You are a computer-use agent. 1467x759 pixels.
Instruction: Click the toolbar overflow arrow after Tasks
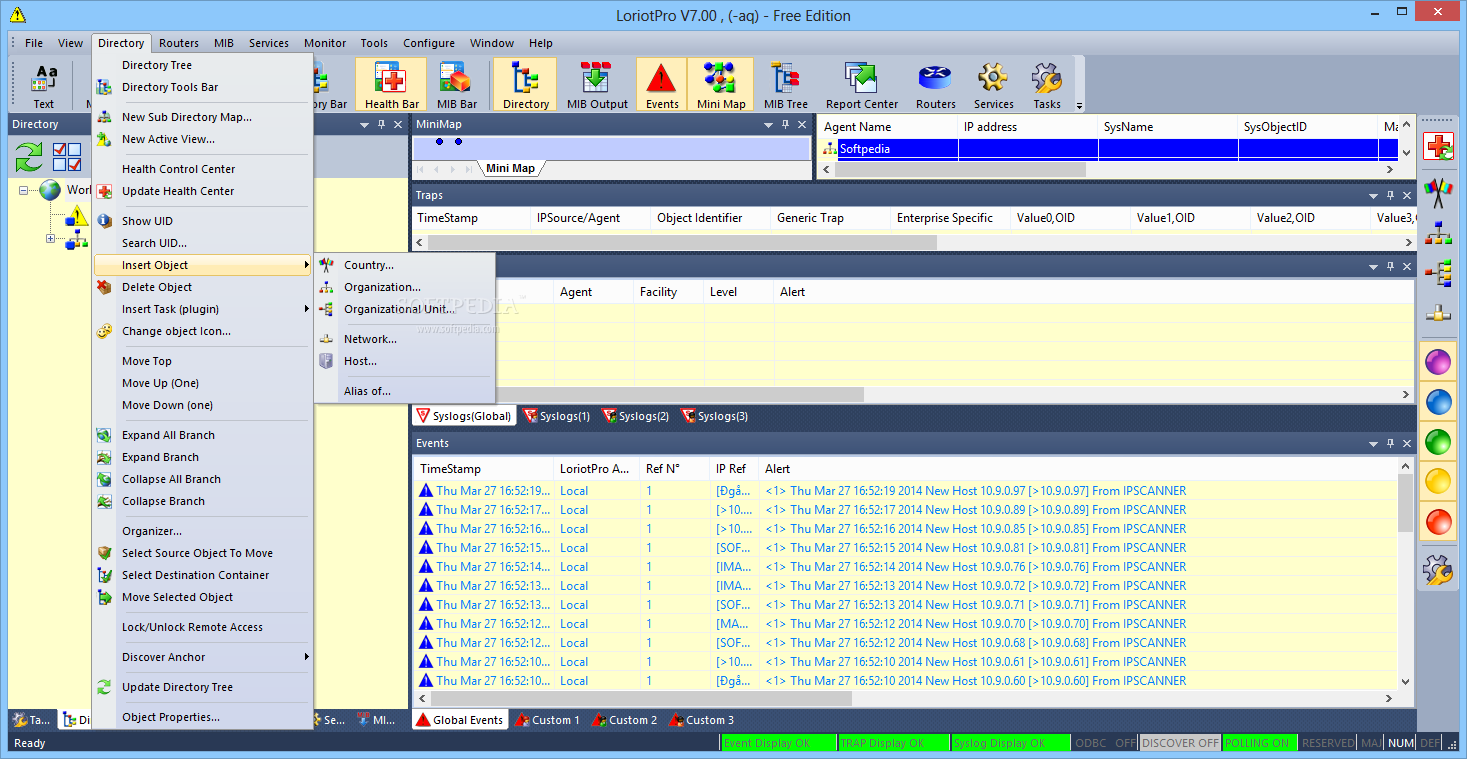tap(1079, 105)
